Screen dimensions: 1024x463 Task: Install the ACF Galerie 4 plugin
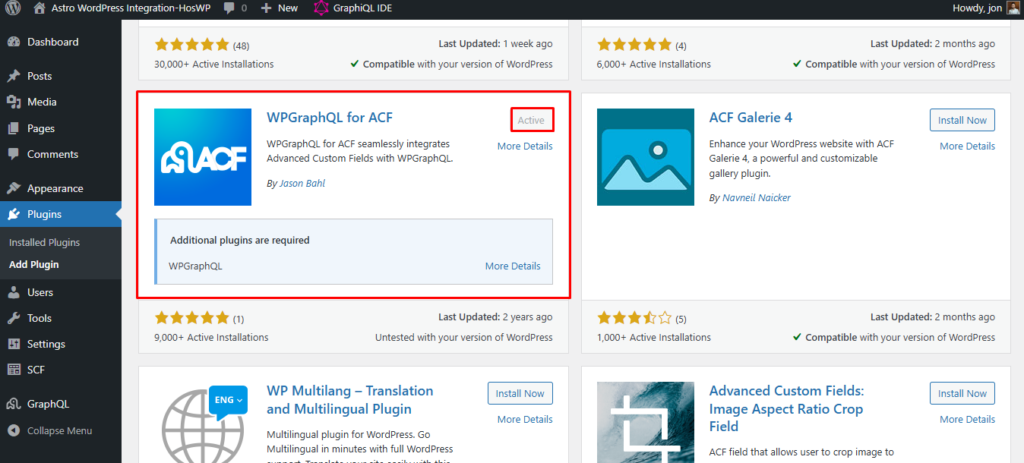(x=962, y=120)
